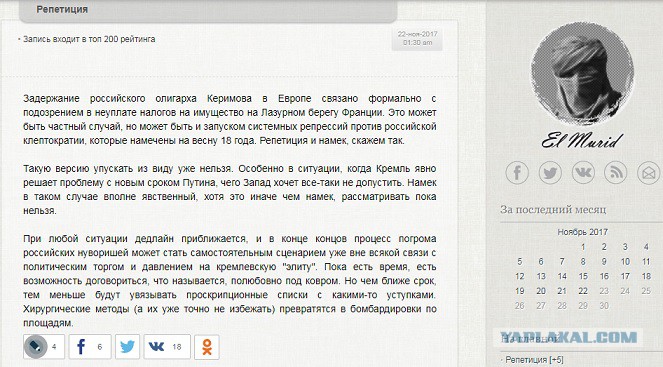Screen dimensions: 663x367
Task: Select day 15 in the calendar
Action: pyautogui.click(x=583, y=277)
